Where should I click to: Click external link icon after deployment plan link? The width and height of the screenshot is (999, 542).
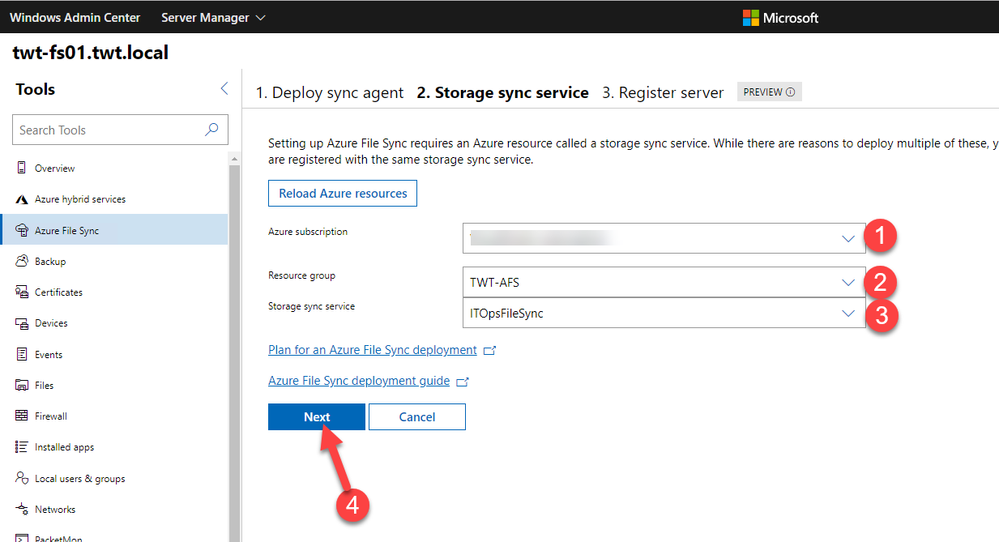tap(489, 350)
